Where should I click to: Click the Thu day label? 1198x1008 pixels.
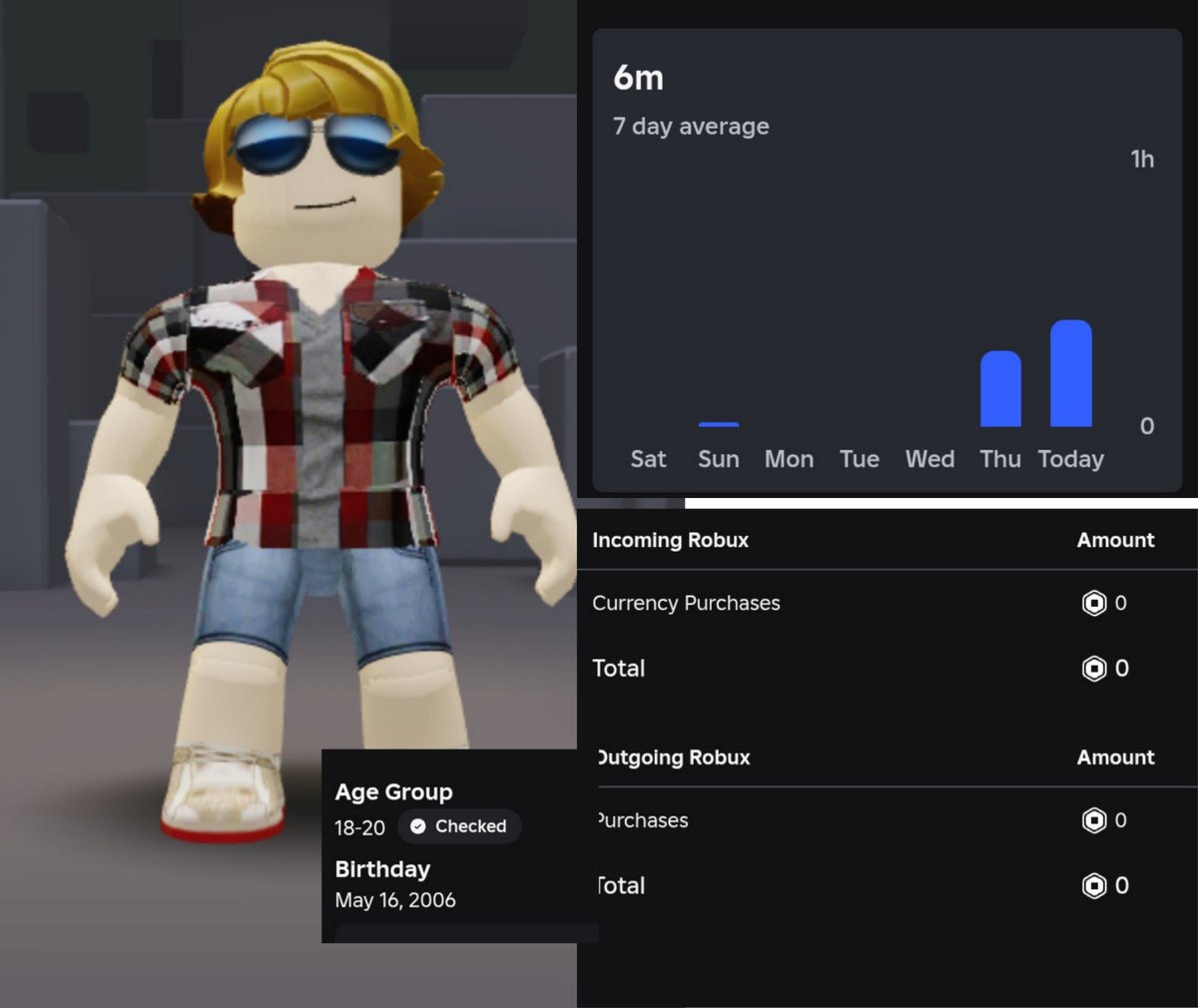[x=1000, y=459]
